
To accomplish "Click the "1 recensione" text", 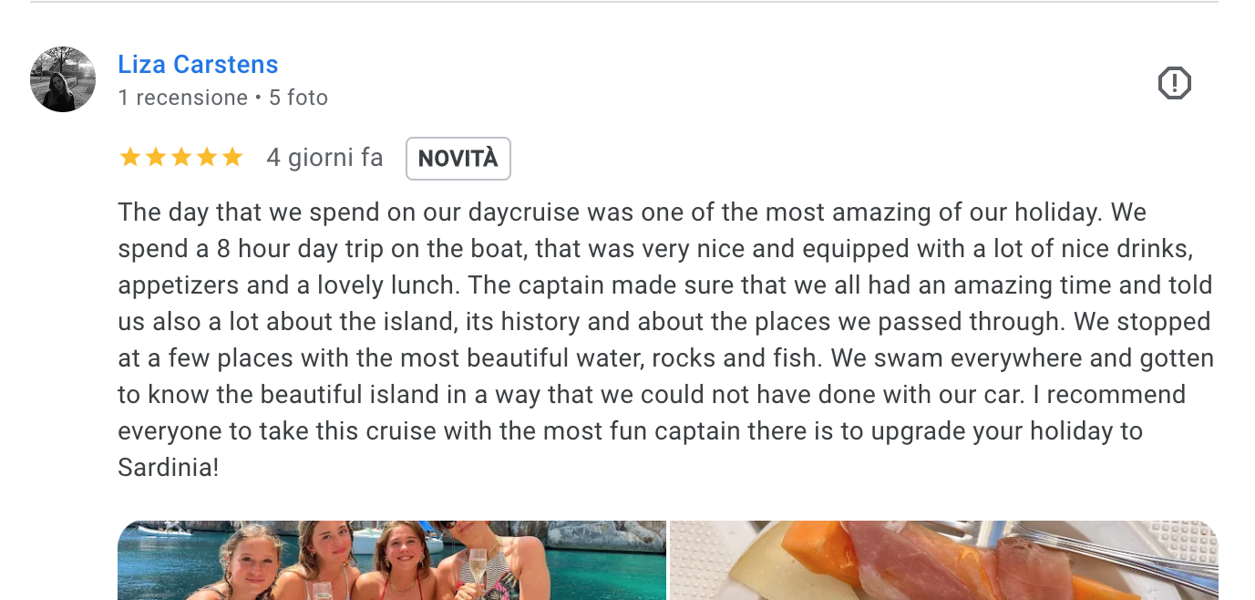I will coord(183,98).
